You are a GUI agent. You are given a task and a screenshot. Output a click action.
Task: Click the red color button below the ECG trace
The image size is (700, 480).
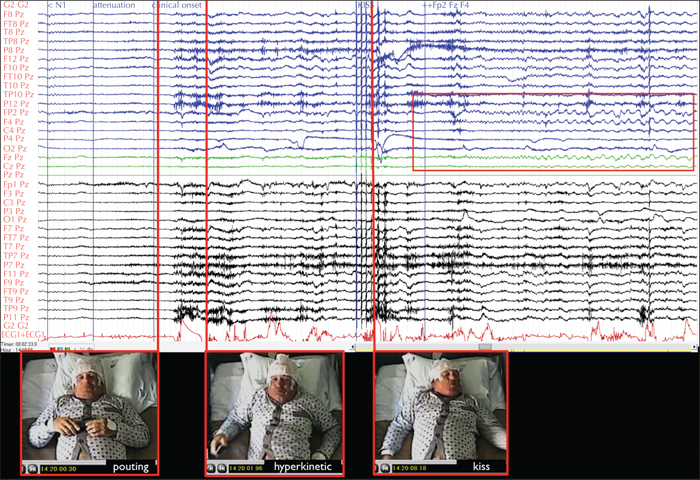53,349
